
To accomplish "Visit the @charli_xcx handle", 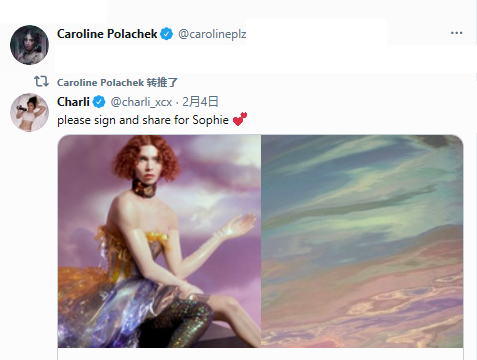I will click(x=141, y=102).
